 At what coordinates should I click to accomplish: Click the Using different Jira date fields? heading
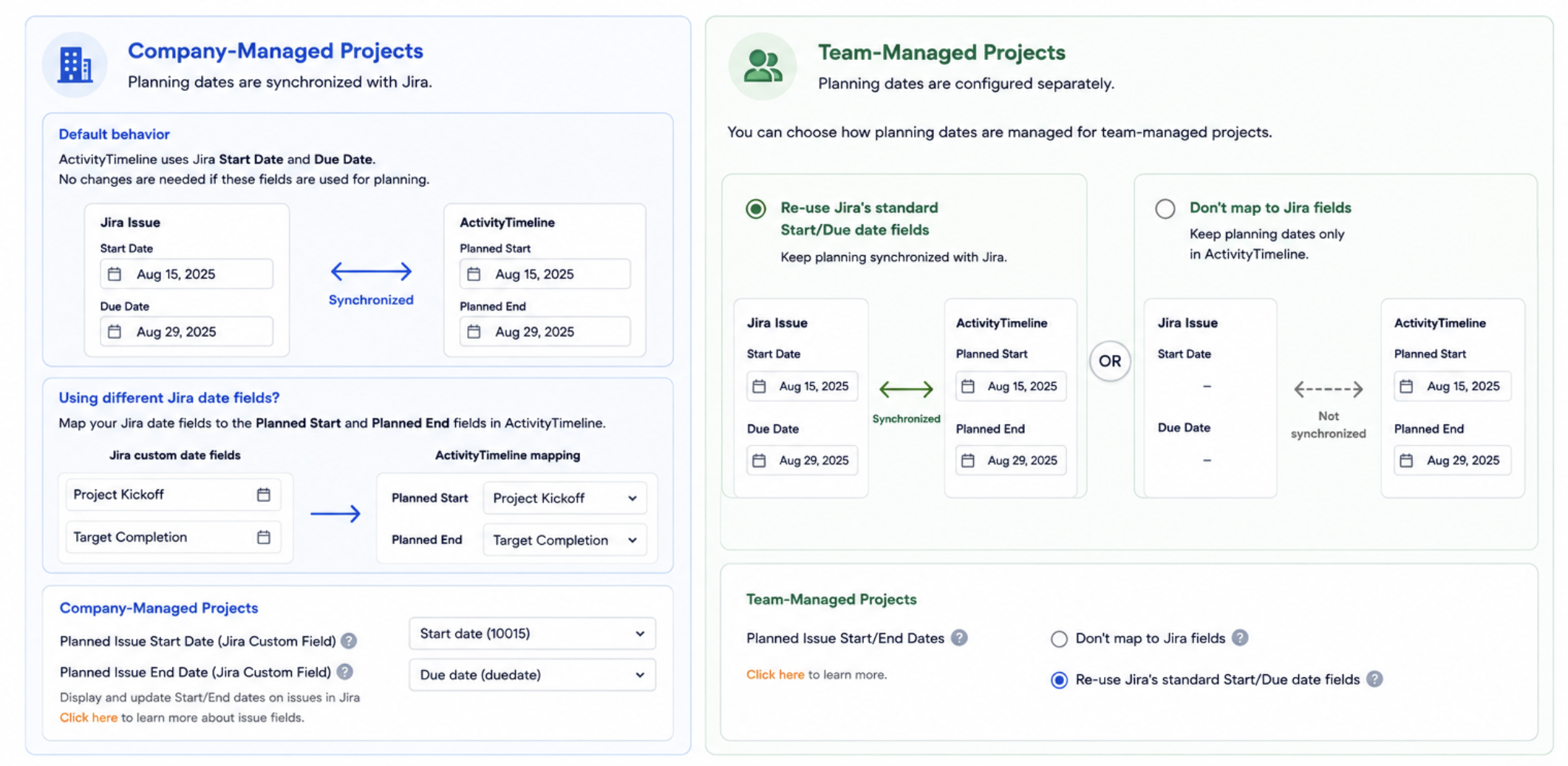[x=169, y=398]
